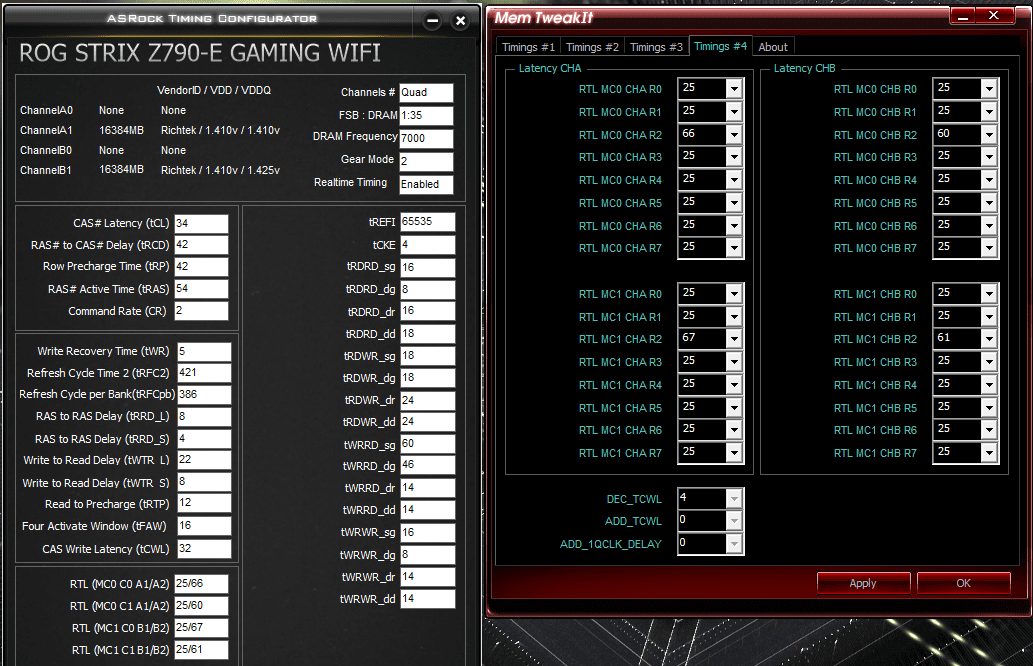Click the ROG STRIX Z790-E GAMING WIFI title
Image resolution: width=1033 pixels, height=666 pixels.
(x=200, y=53)
